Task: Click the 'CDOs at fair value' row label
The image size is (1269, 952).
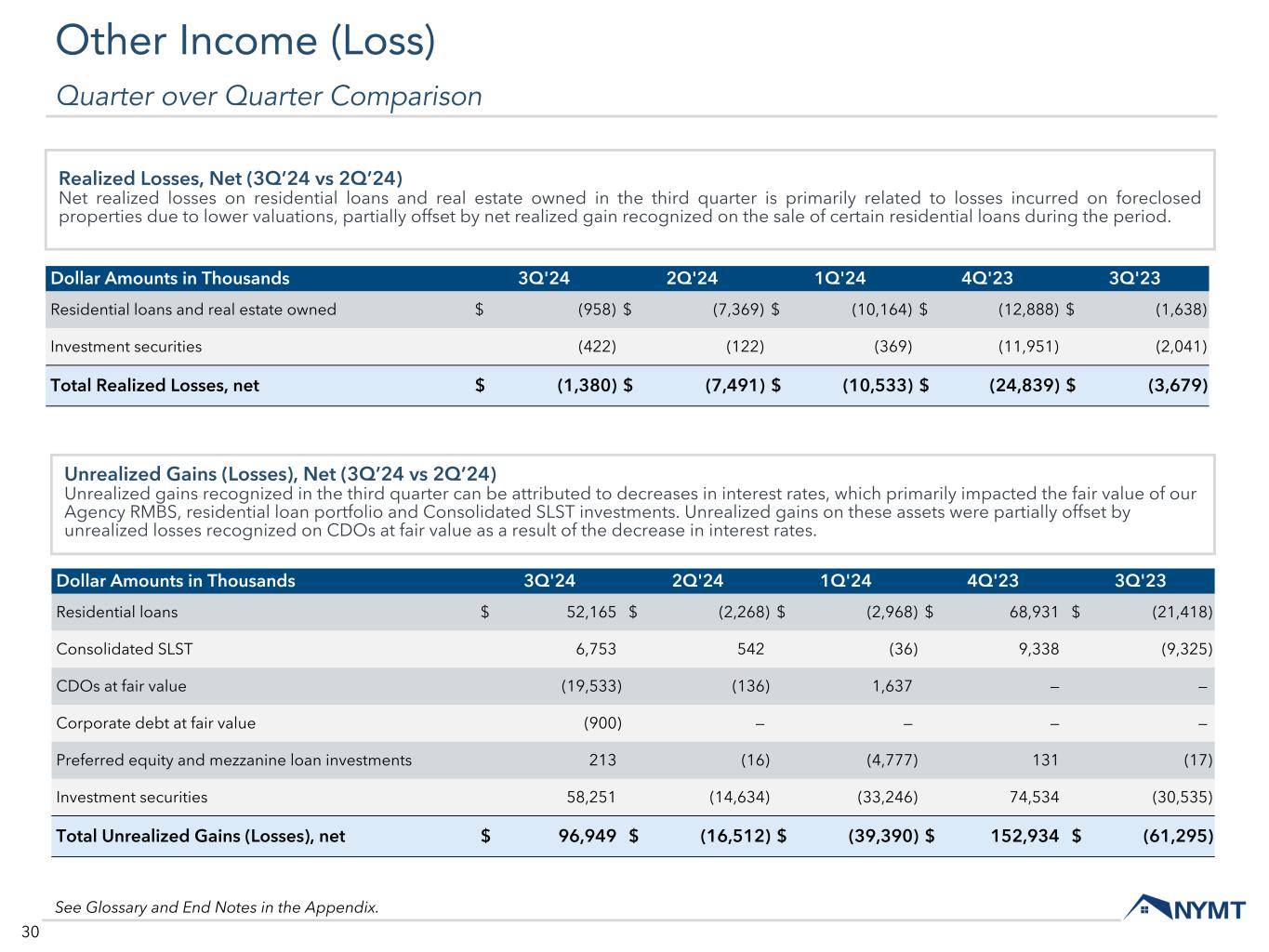Action: (121, 686)
